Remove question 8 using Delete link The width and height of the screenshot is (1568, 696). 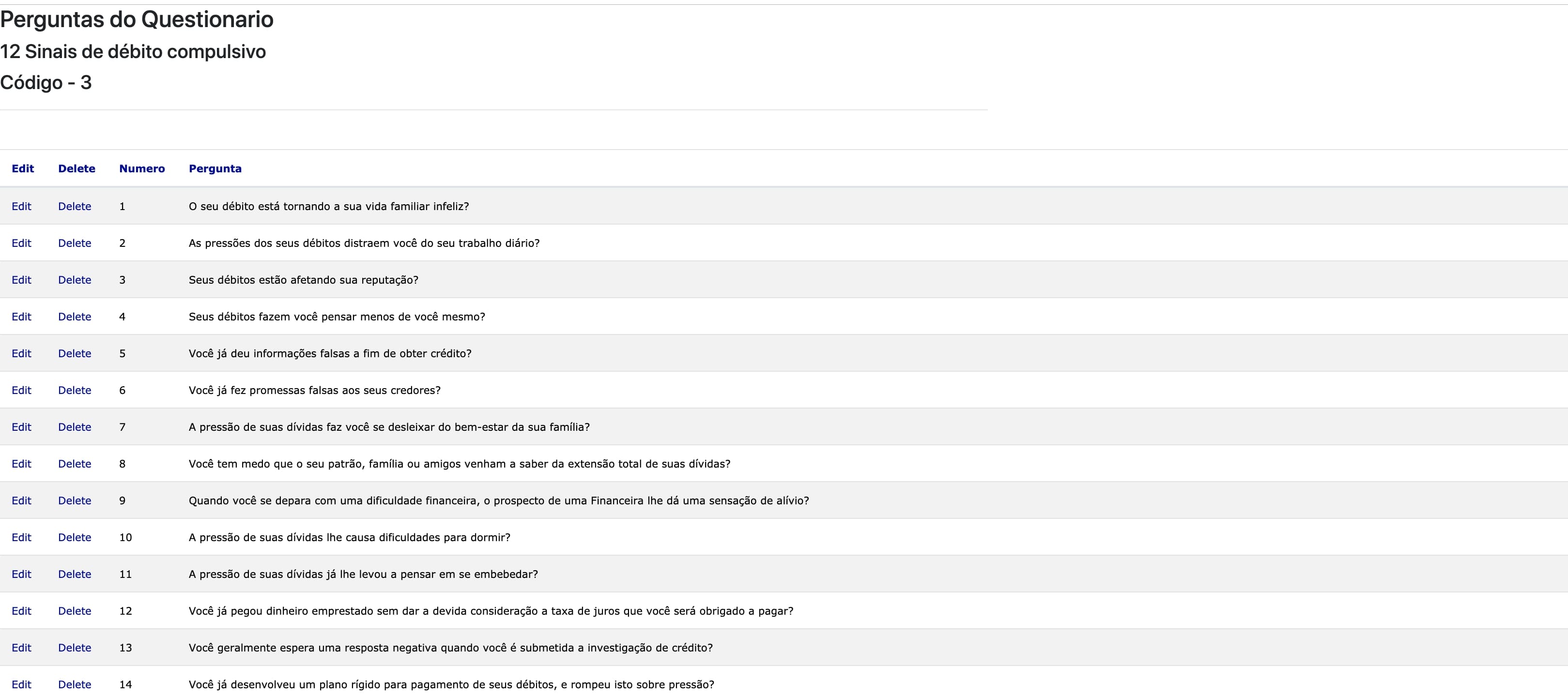coord(74,464)
